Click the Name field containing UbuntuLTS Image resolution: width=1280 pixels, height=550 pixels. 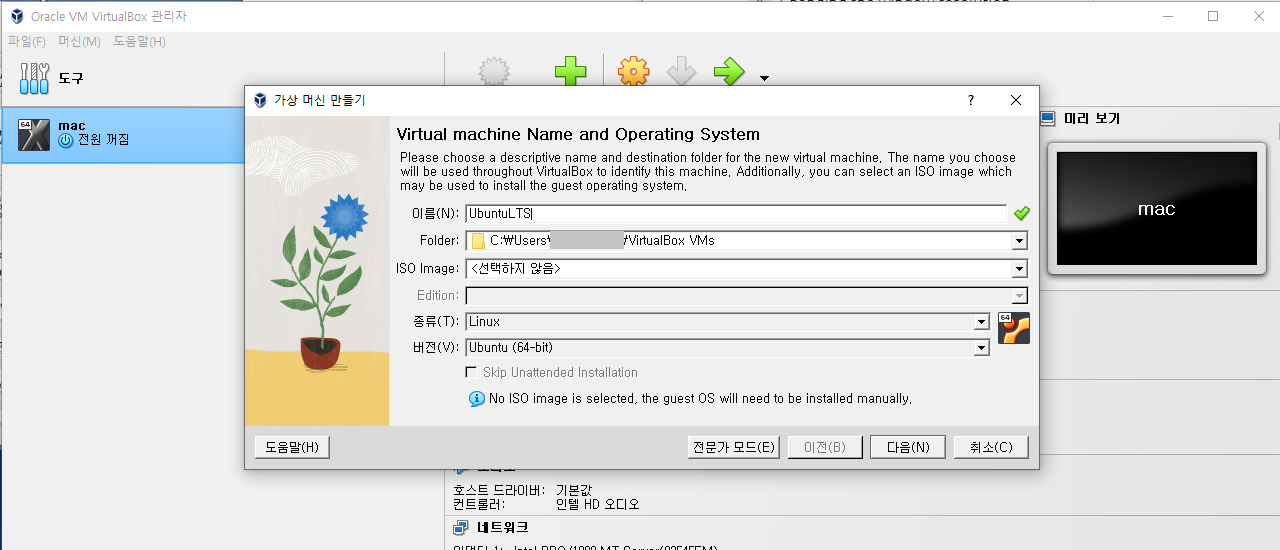click(x=736, y=213)
